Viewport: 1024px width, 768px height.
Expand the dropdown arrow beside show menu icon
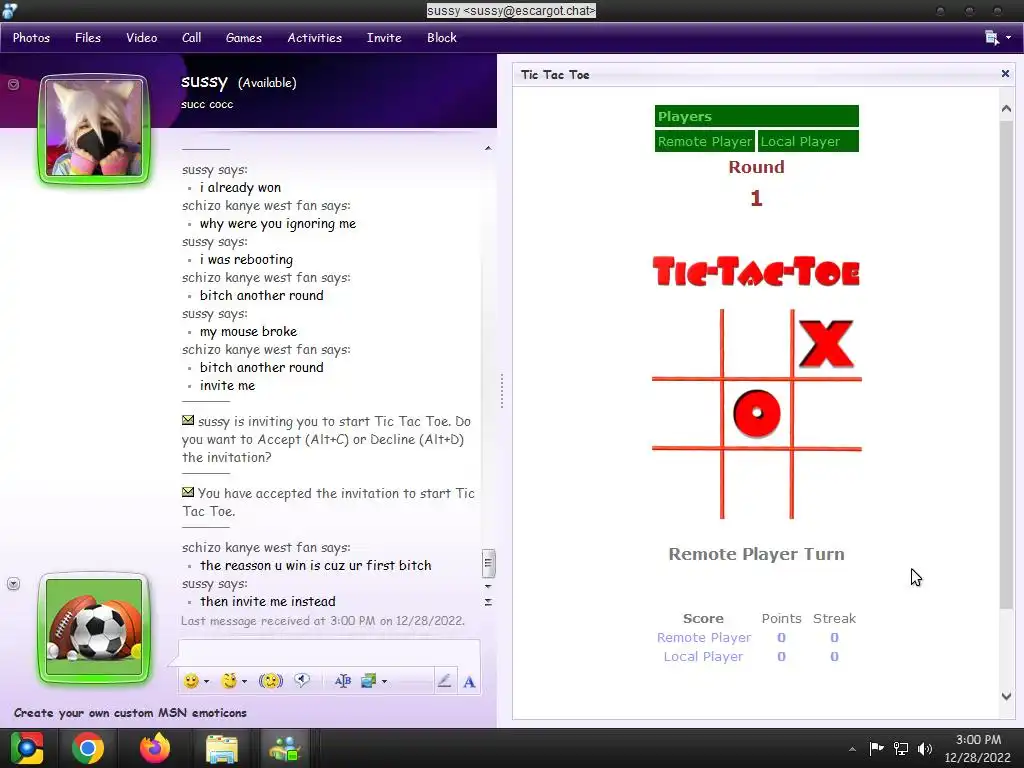click(x=1008, y=38)
